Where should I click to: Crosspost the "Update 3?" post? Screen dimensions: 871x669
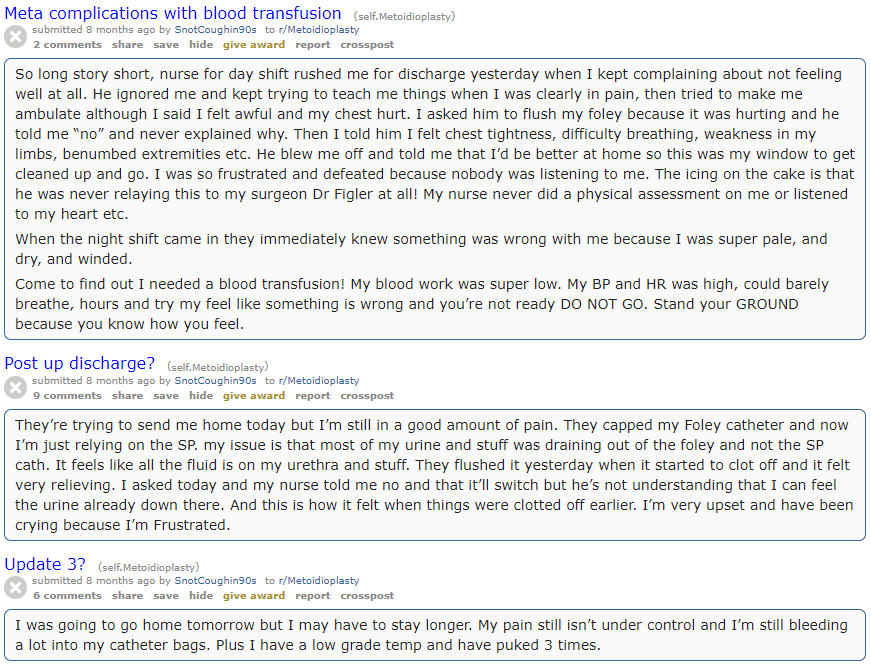pyautogui.click(x=367, y=596)
